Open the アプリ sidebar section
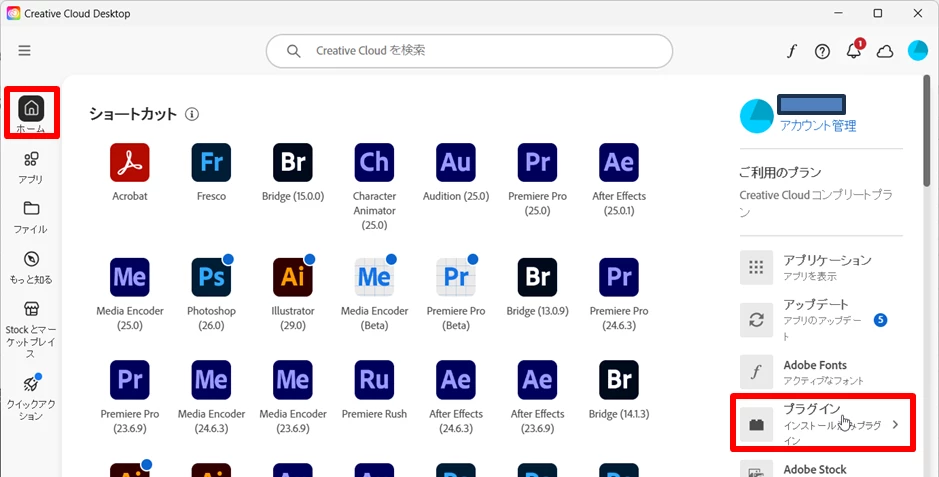This screenshot has height=477, width=939. [31, 168]
